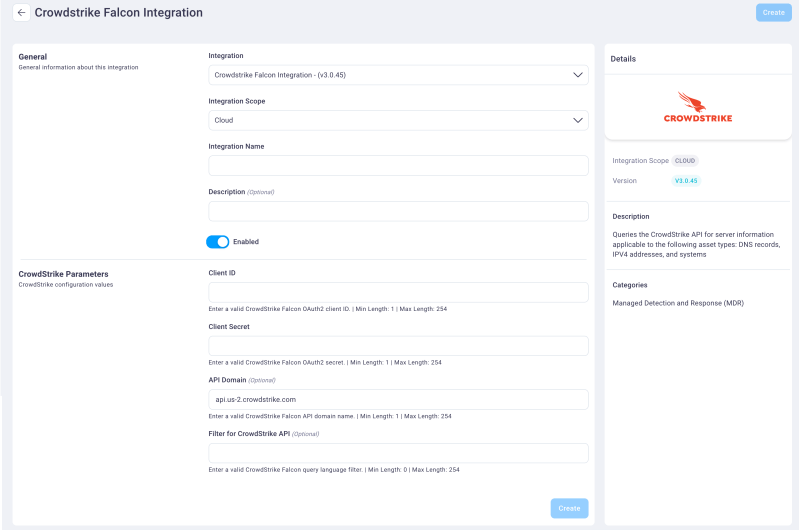Focus the Integration Name field

click(x=397, y=165)
